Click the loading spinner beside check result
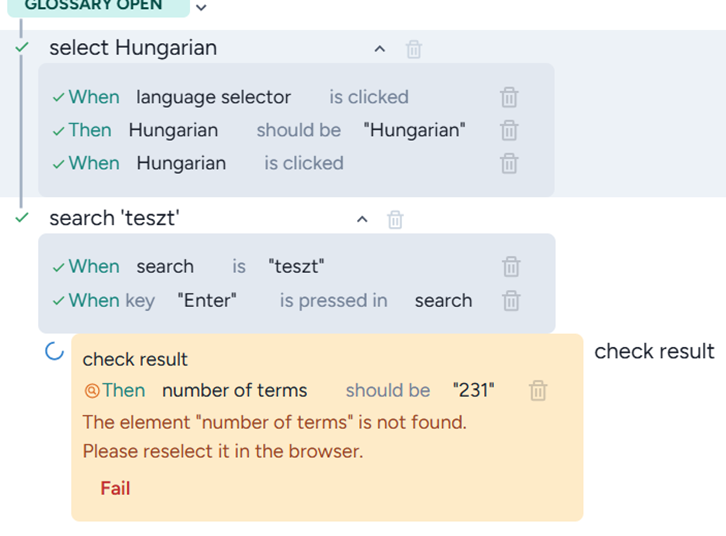The height and width of the screenshot is (536, 726). coord(55,351)
